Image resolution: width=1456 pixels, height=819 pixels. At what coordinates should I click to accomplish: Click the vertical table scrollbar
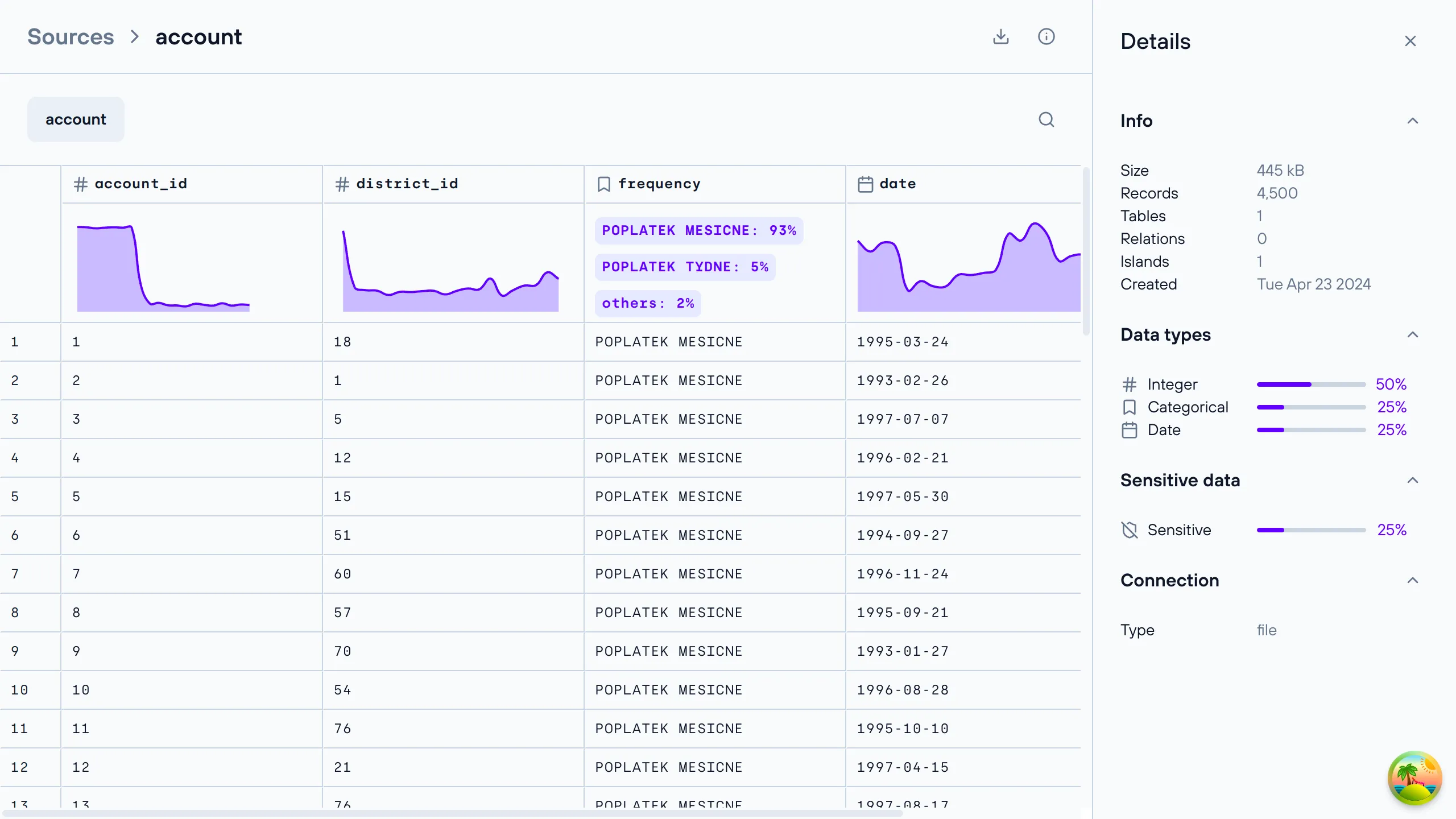[x=1086, y=250]
